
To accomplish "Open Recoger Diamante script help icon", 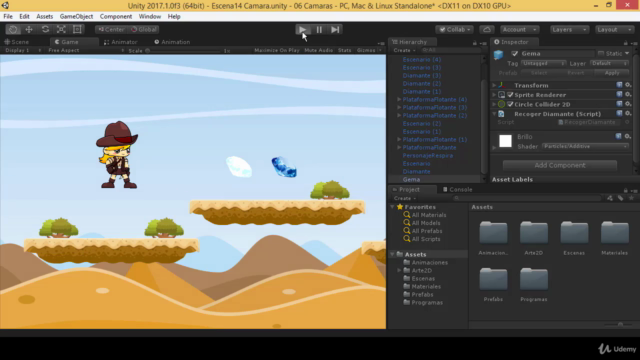I will pos(619,113).
